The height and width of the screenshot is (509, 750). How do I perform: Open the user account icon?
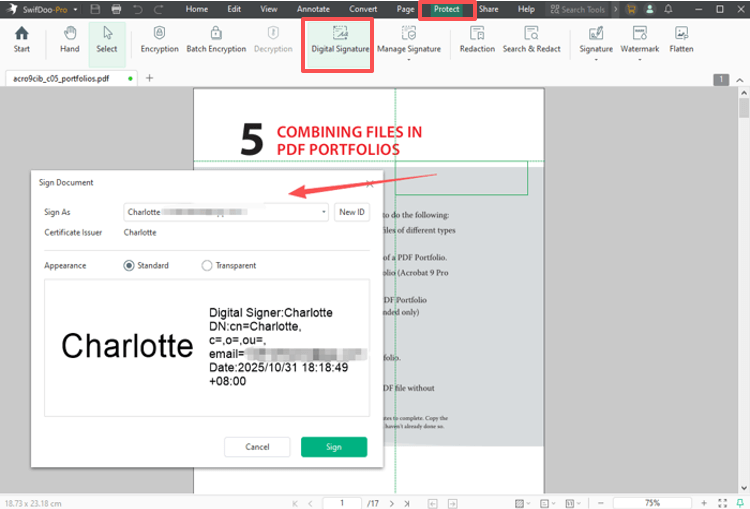tap(650, 9)
